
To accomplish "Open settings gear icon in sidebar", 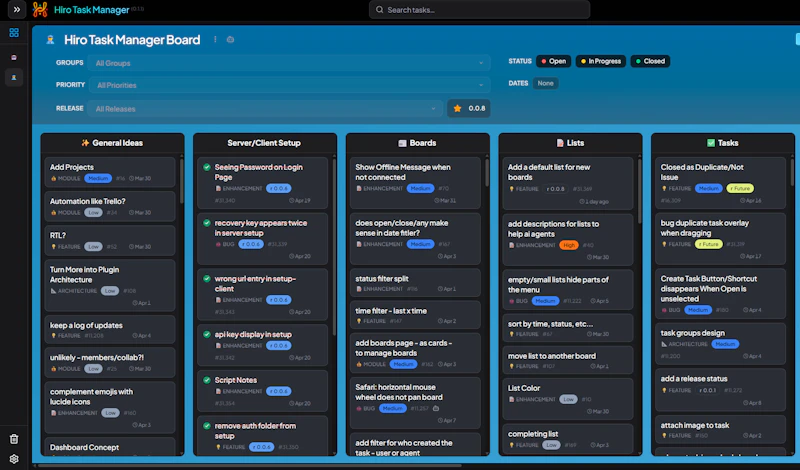I will [x=14, y=459].
